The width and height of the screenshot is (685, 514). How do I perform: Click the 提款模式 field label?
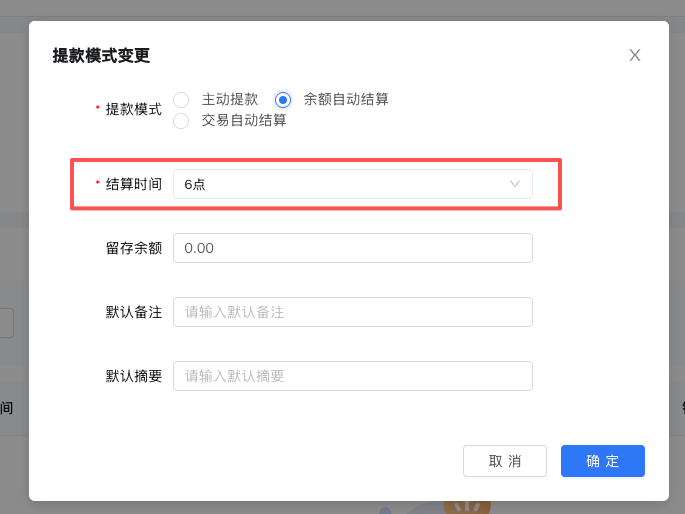[133, 109]
